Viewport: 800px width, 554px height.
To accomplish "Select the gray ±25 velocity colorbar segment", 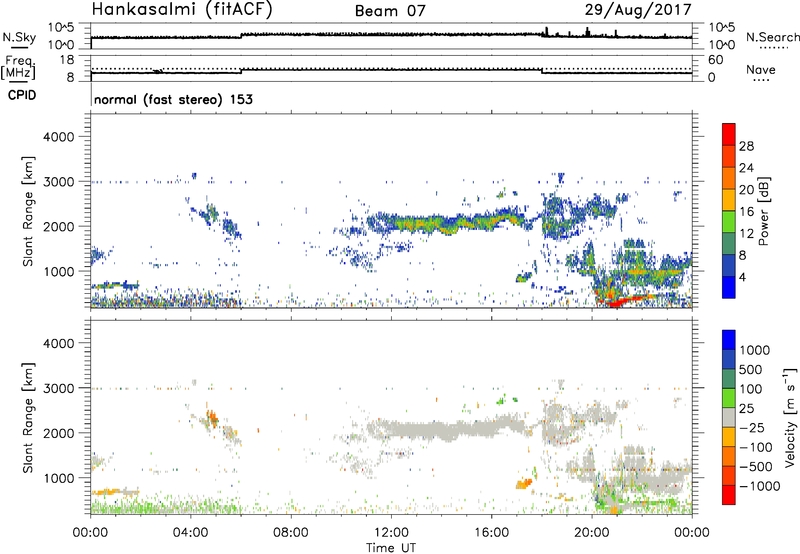I will pyautogui.click(x=729, y=417).
